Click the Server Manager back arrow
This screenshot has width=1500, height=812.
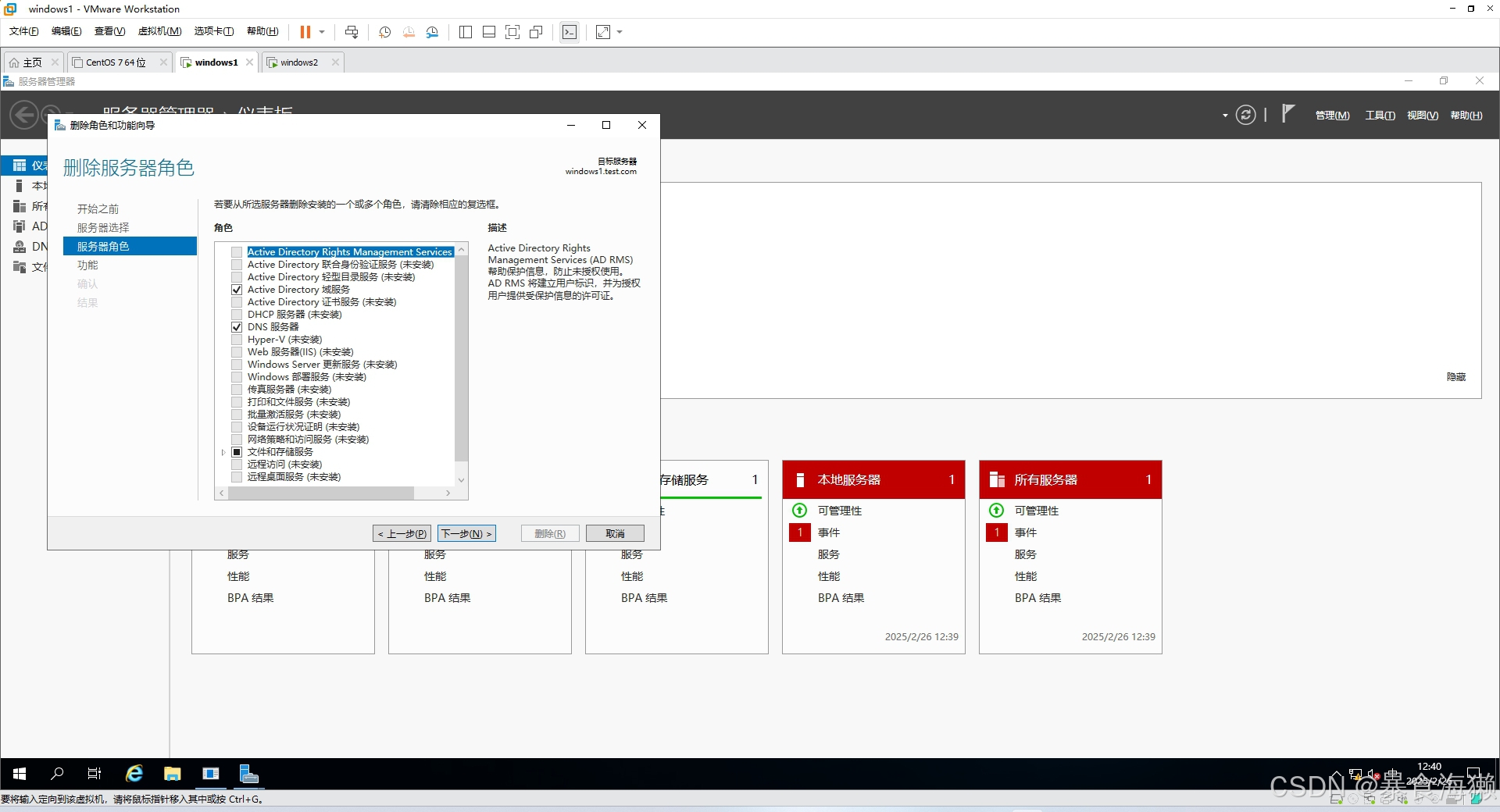coord(24,116)
